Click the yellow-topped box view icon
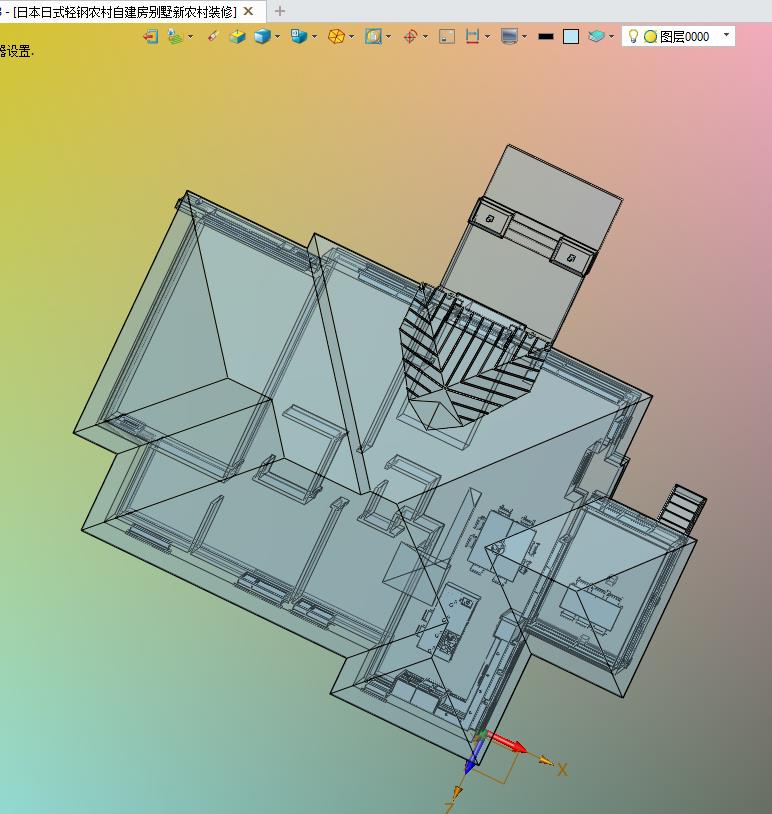 coord(238,36)
